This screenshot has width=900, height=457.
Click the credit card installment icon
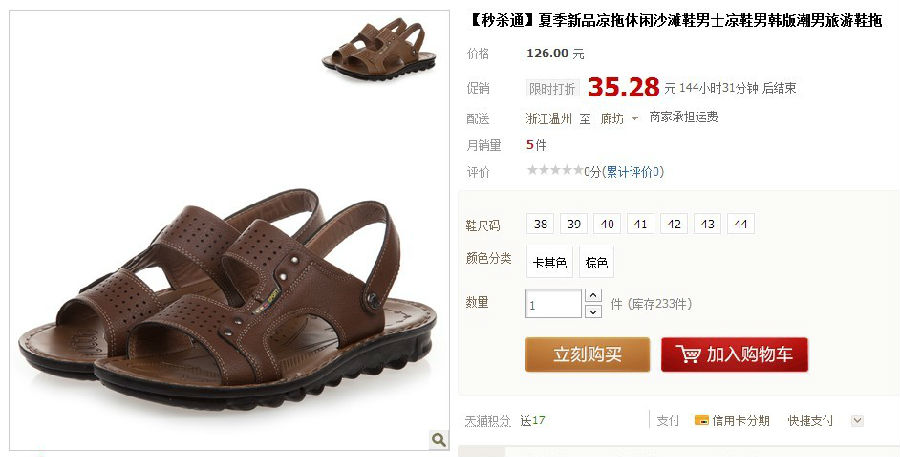click(701, 420)
